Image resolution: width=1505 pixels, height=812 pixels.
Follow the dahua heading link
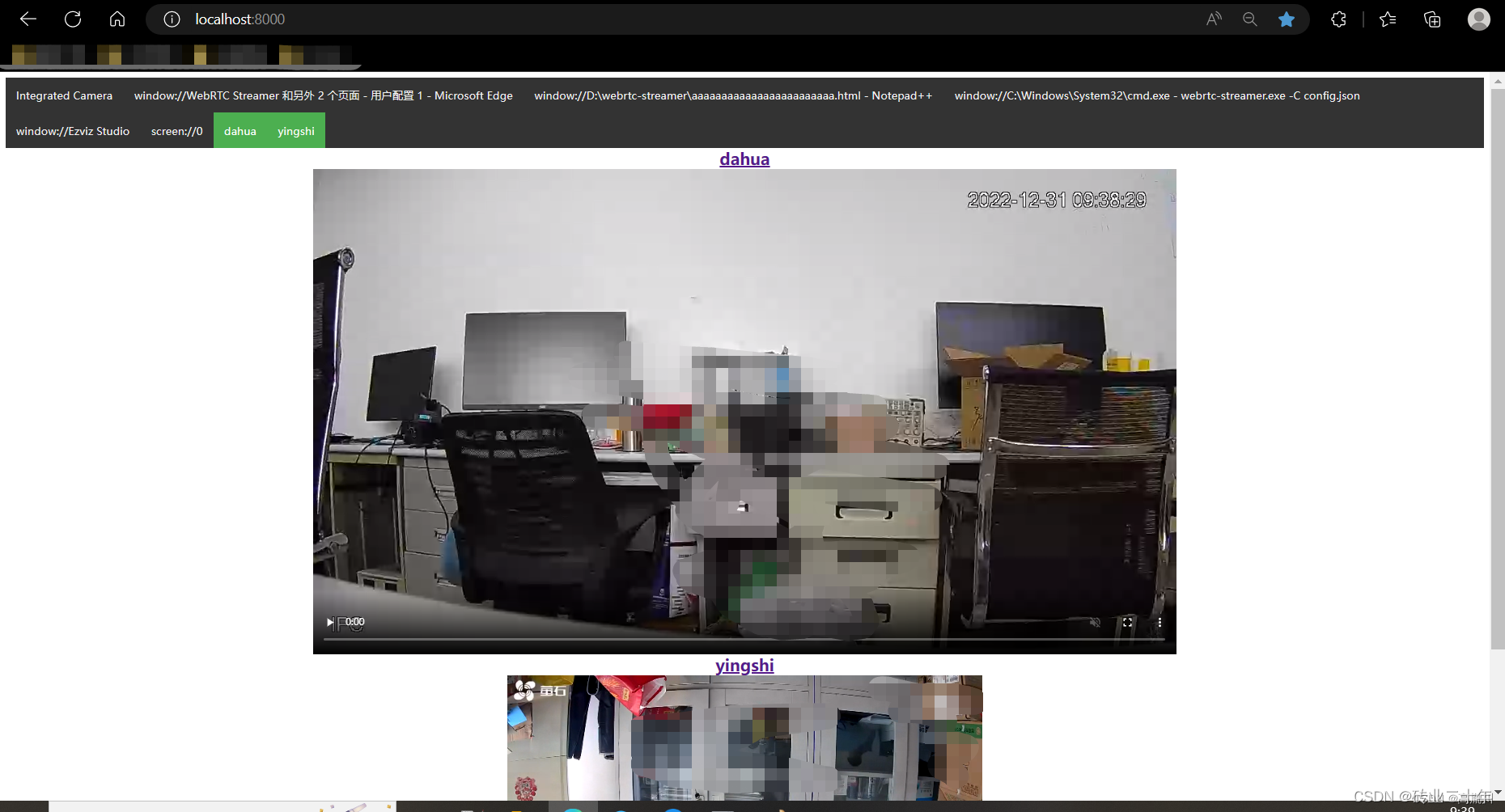(x=744, y=159)
